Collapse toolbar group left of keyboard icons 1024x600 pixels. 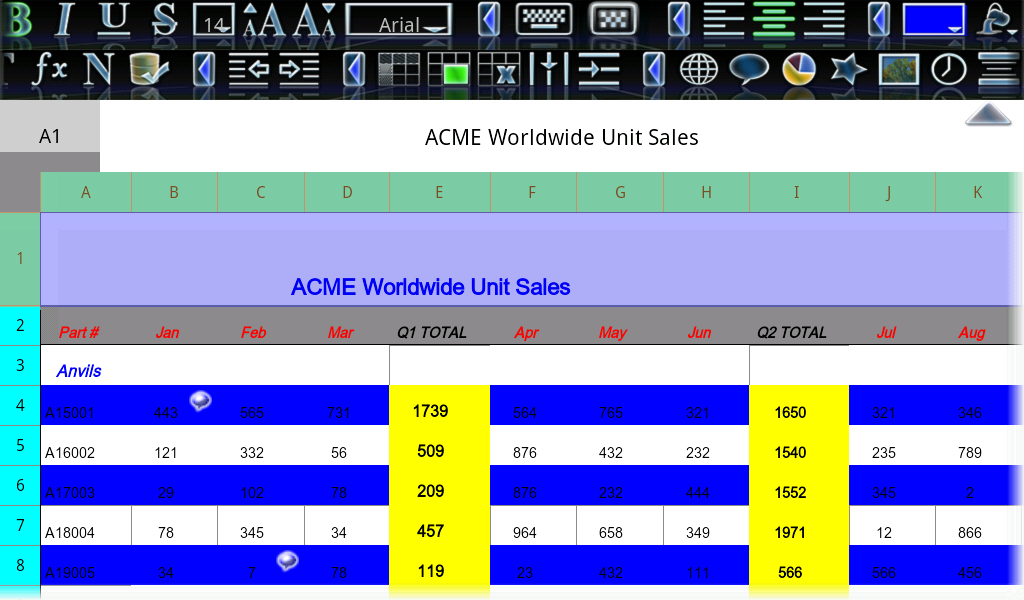pos(488,20)
